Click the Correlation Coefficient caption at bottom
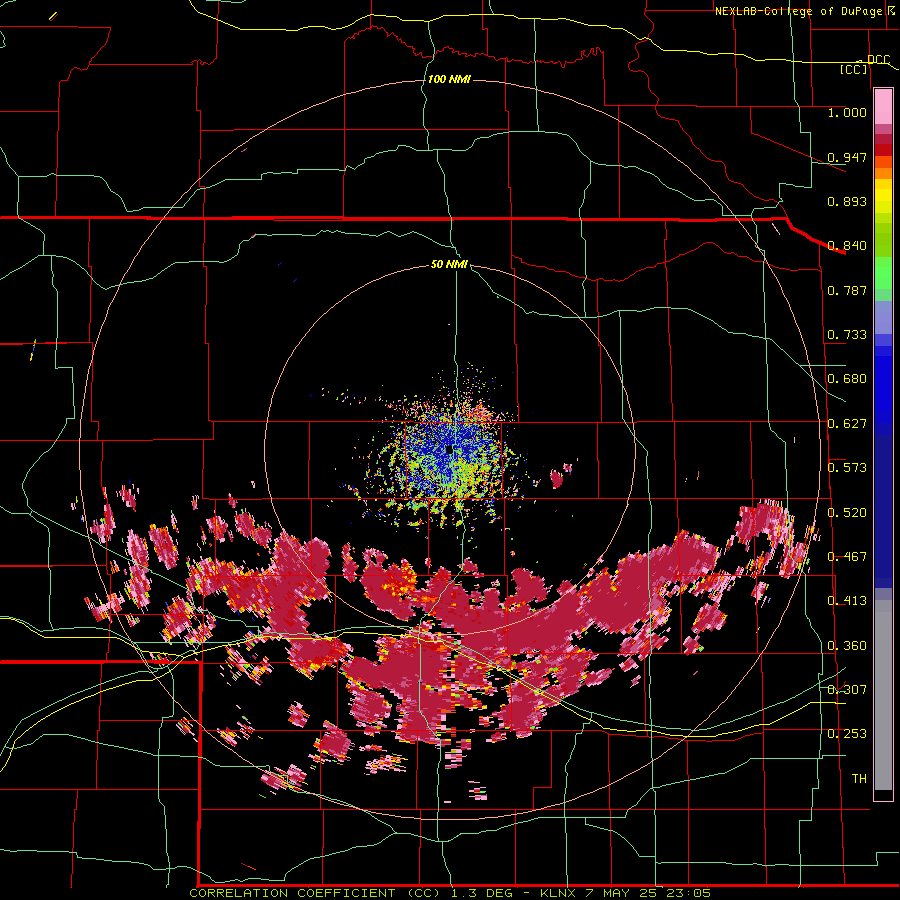 (450, 893)
